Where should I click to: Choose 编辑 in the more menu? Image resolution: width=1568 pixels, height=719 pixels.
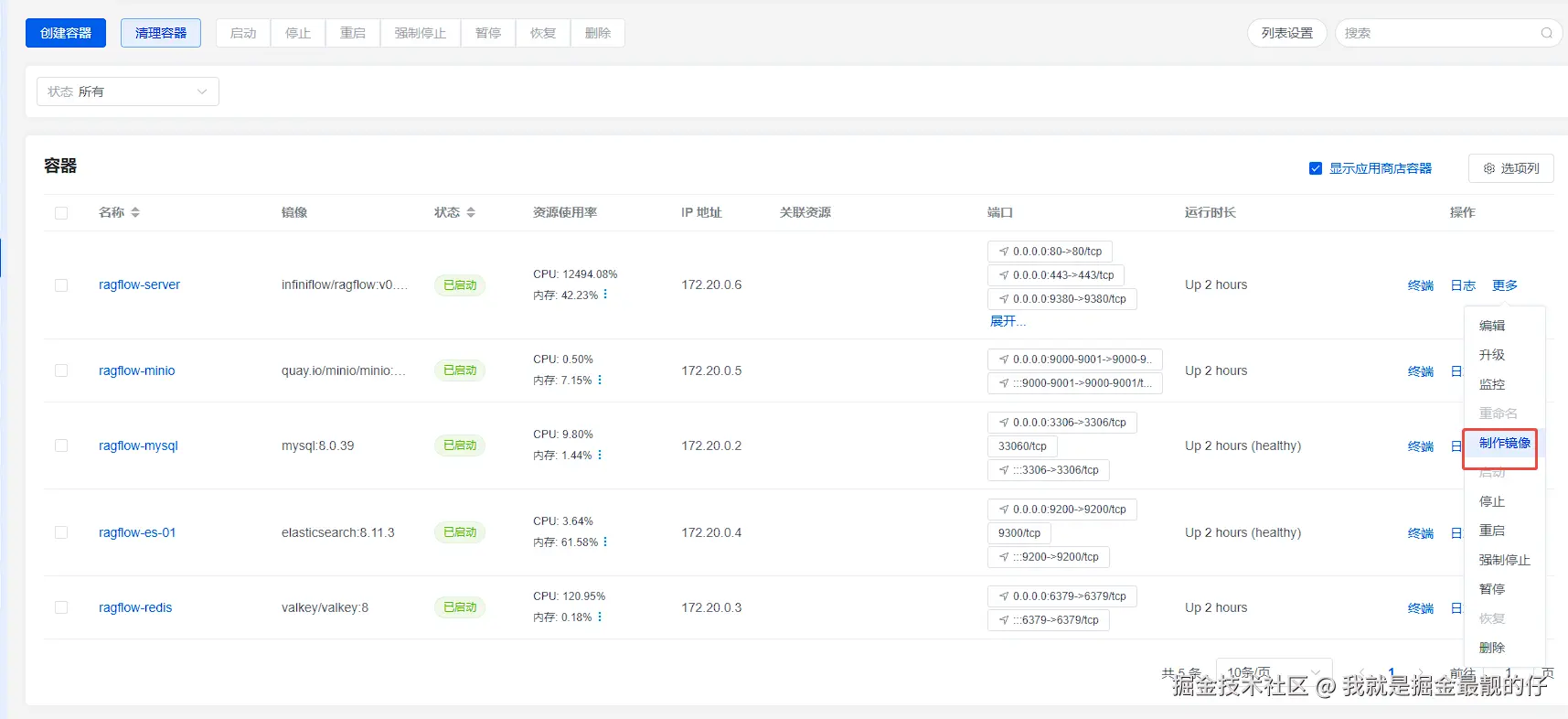click(x=1492, y=326)
